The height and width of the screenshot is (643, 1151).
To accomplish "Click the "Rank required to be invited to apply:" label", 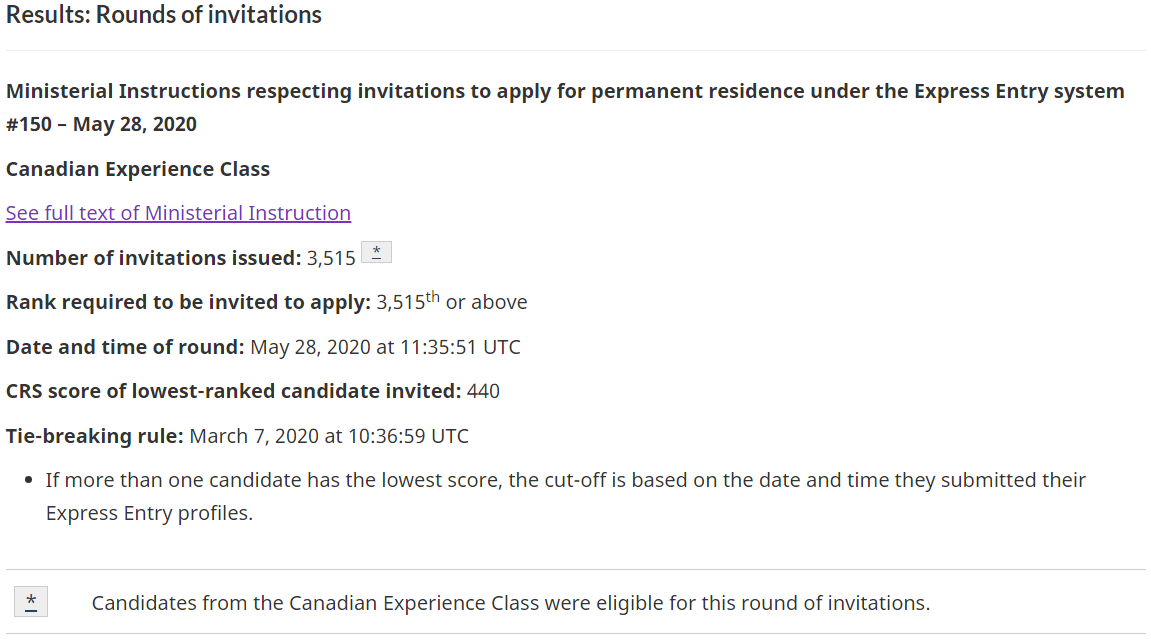I will pos(188,302).
